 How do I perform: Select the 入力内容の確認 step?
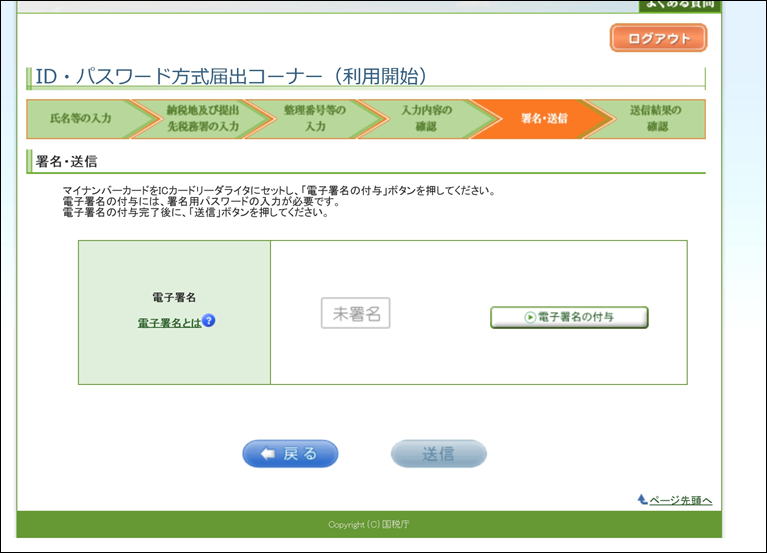(x=427, y=119)
